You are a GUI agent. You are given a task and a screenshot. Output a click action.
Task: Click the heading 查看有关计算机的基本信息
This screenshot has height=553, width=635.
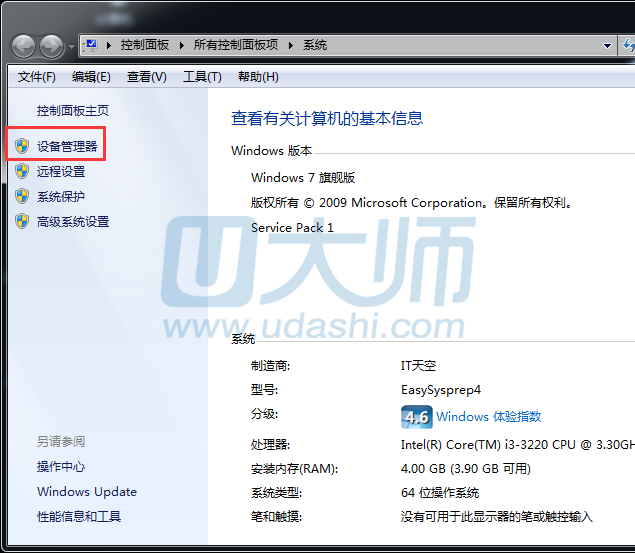point(327,118)
